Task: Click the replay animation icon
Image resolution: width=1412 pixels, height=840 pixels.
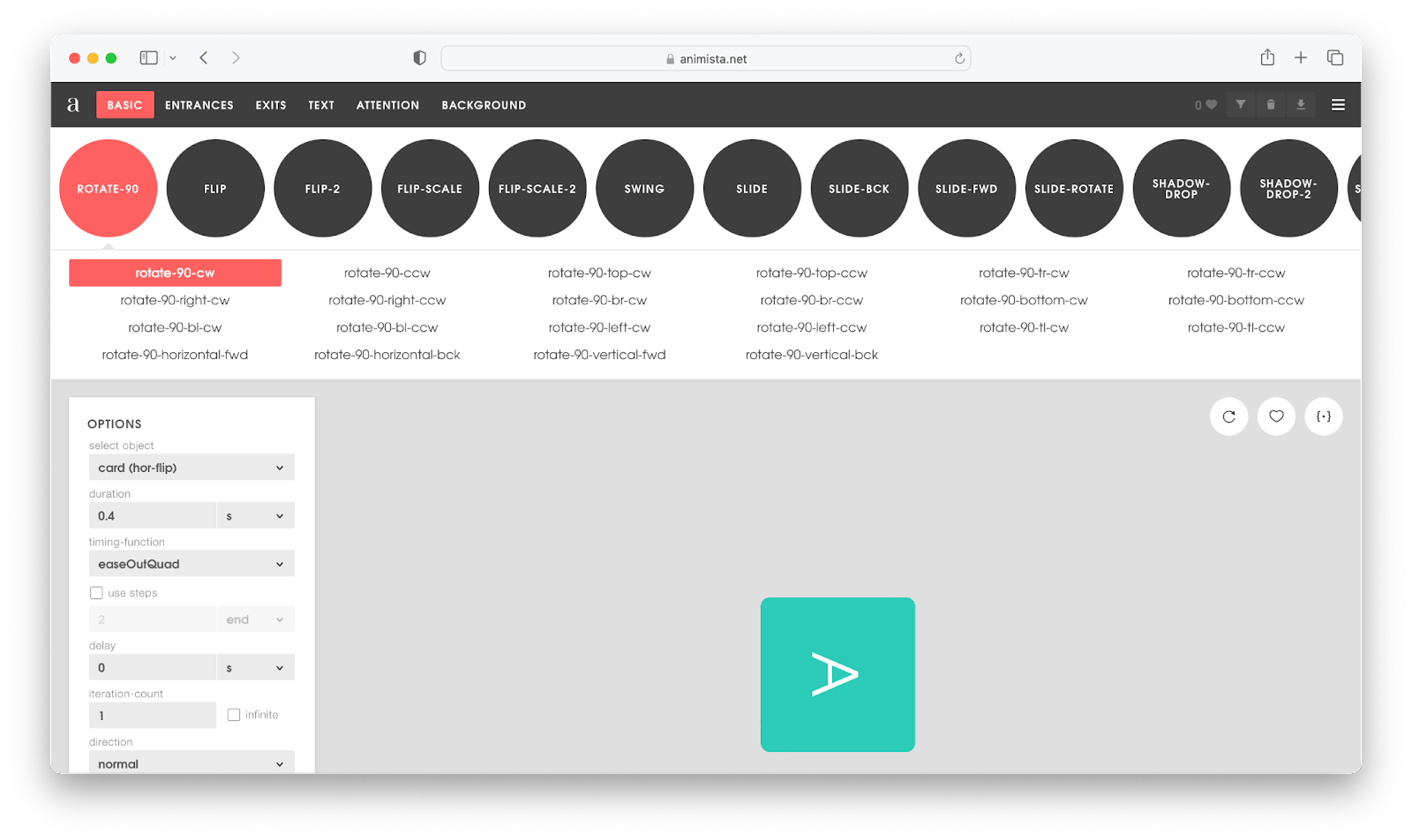Action: coord(1228,416)
